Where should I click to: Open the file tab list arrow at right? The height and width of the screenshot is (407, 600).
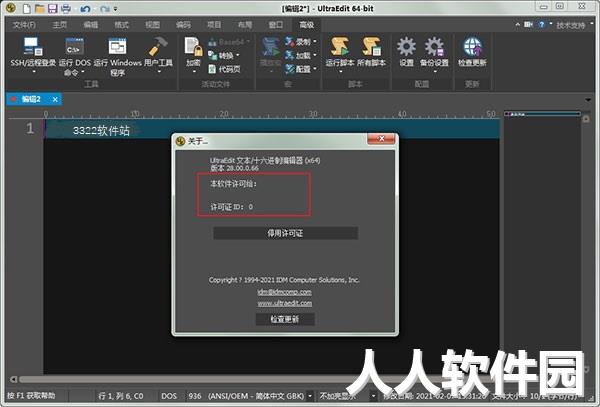(x=588, y=100)
